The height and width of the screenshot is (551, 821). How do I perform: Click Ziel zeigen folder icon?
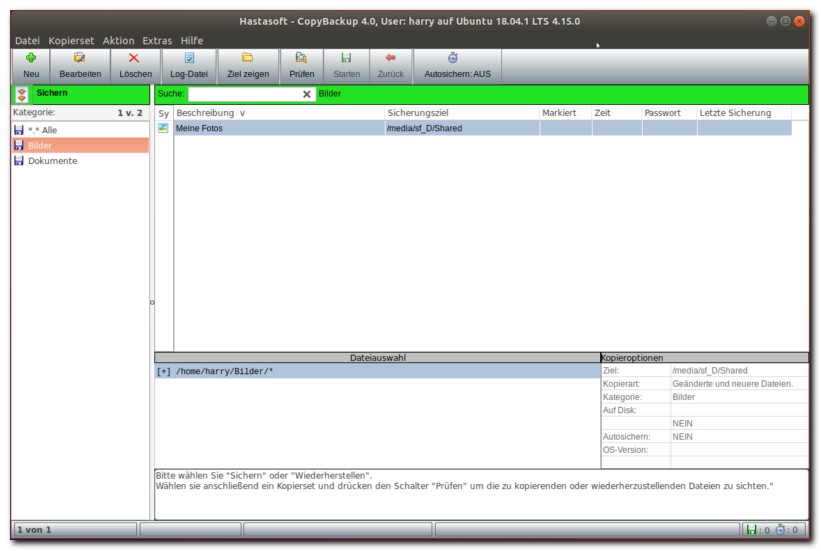pos(248,59)
